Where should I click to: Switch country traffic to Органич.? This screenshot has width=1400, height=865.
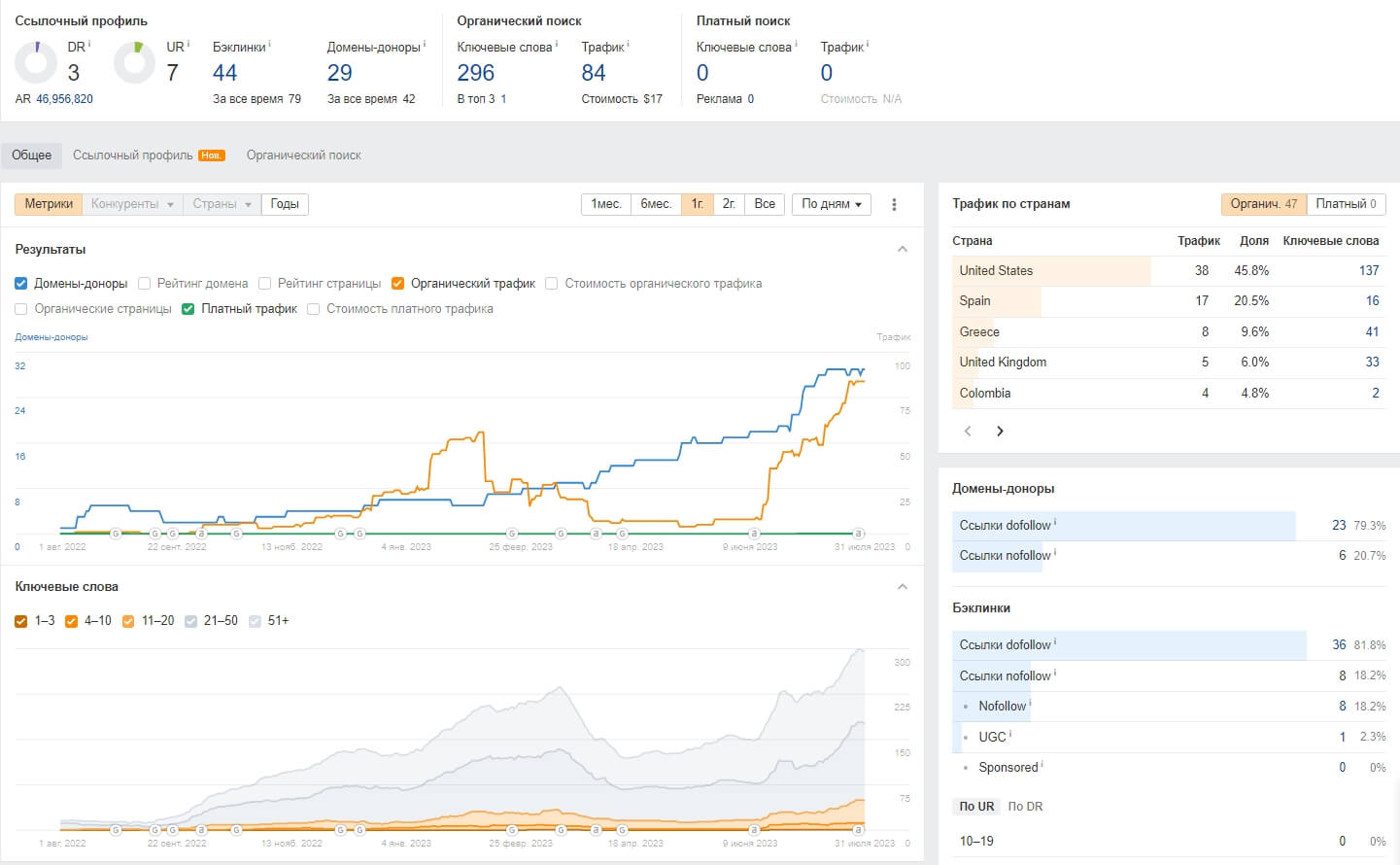tap(1263, 204)
